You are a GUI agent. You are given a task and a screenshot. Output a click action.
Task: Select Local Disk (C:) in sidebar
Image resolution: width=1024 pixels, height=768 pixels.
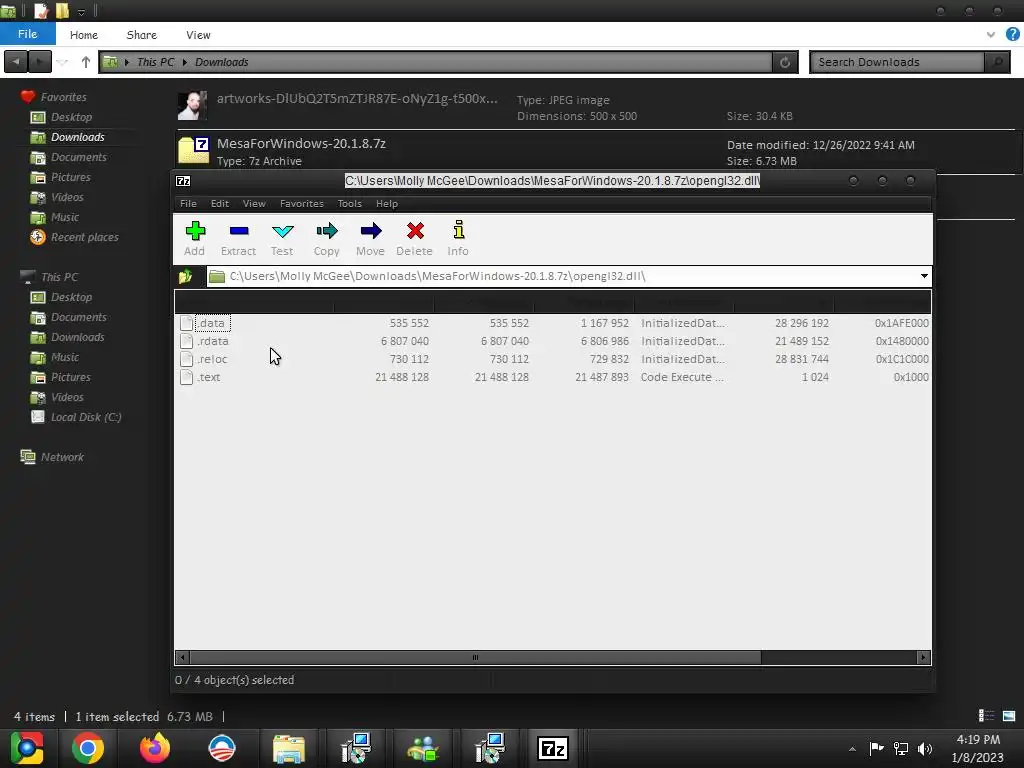point(86,417)
